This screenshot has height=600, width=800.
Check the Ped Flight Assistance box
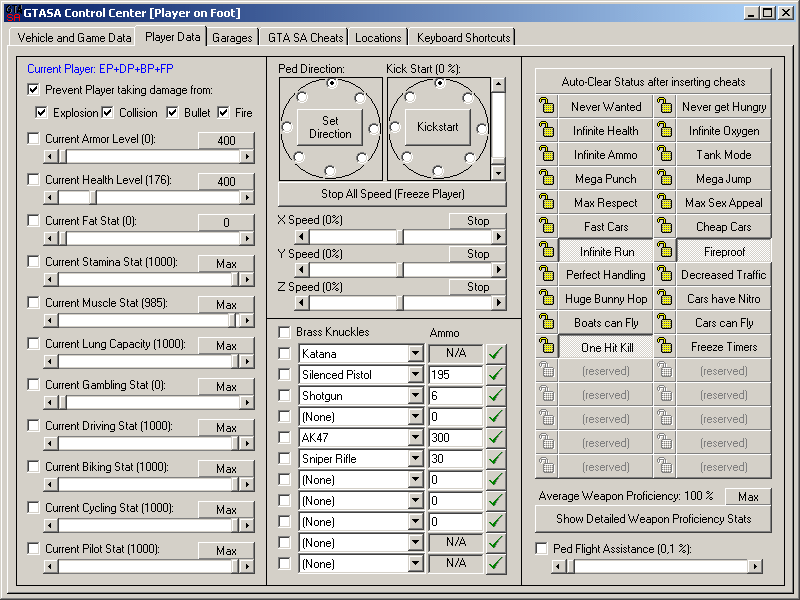click(x=542, y=549)
